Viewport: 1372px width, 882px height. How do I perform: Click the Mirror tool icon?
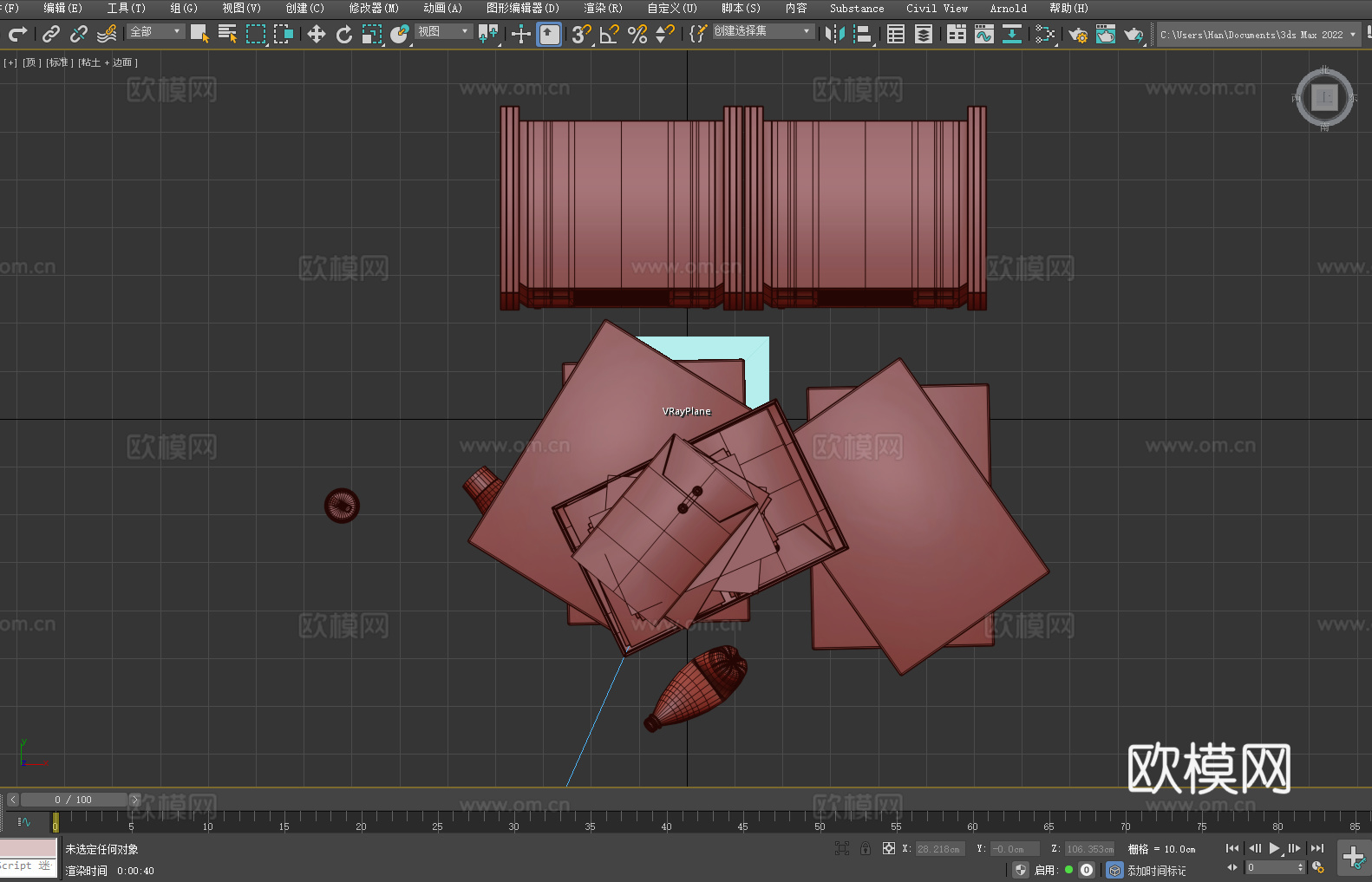point(835,34)
